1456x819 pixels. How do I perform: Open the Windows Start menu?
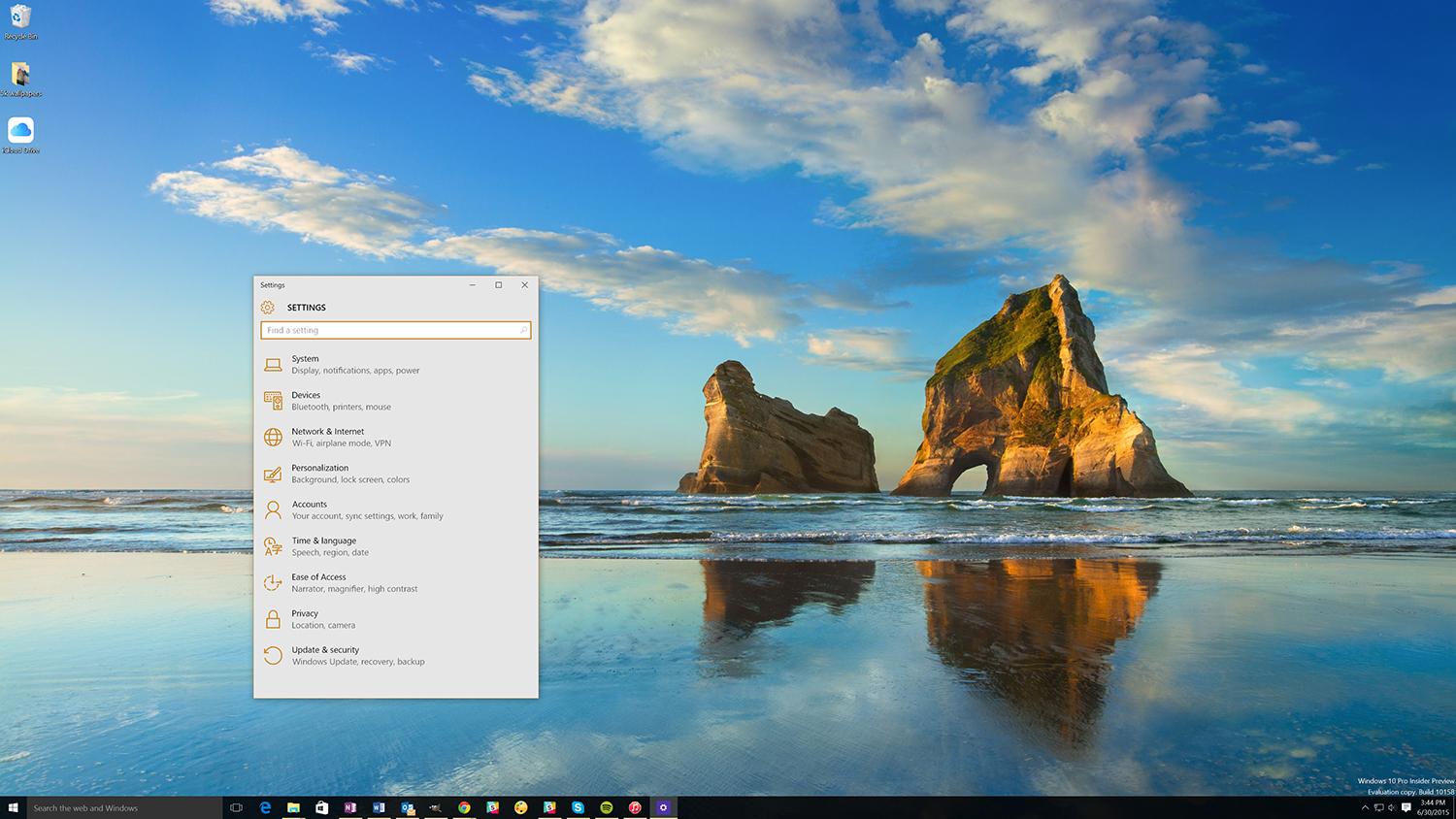click(x=14, y=807)
